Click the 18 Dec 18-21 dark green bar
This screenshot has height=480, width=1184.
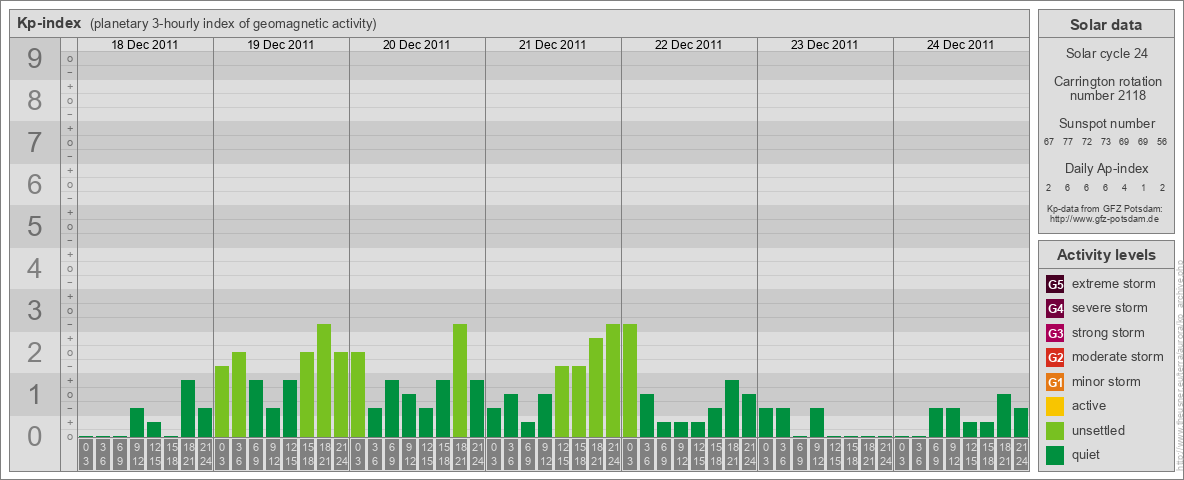tap(188, 408)
